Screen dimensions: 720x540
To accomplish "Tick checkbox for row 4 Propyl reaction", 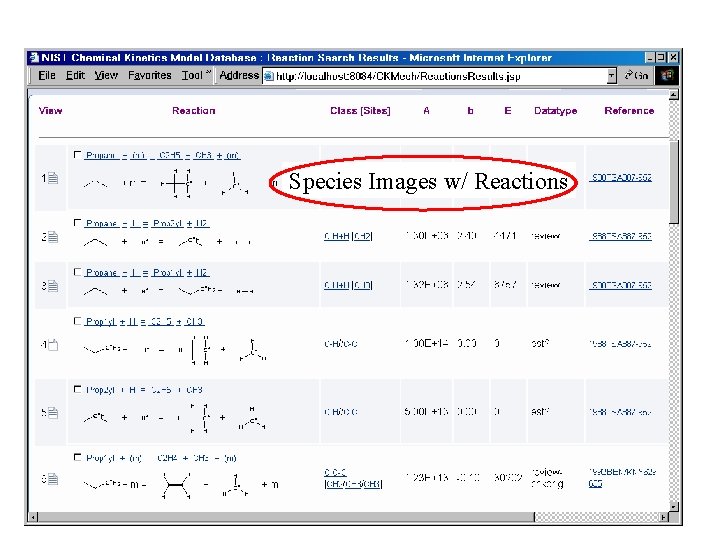I will tap(77, 321).
